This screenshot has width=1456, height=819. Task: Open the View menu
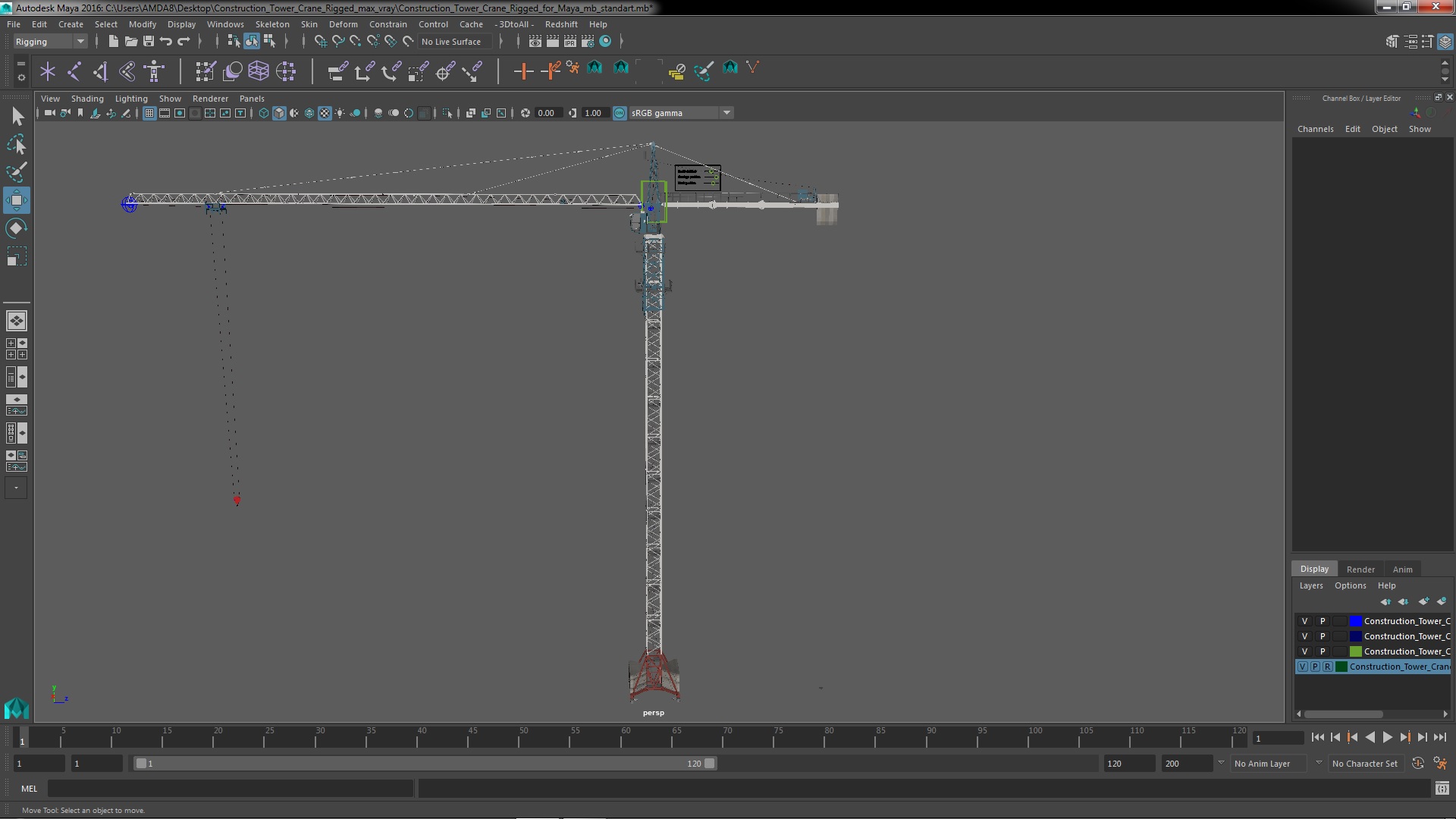coord(49,98)
